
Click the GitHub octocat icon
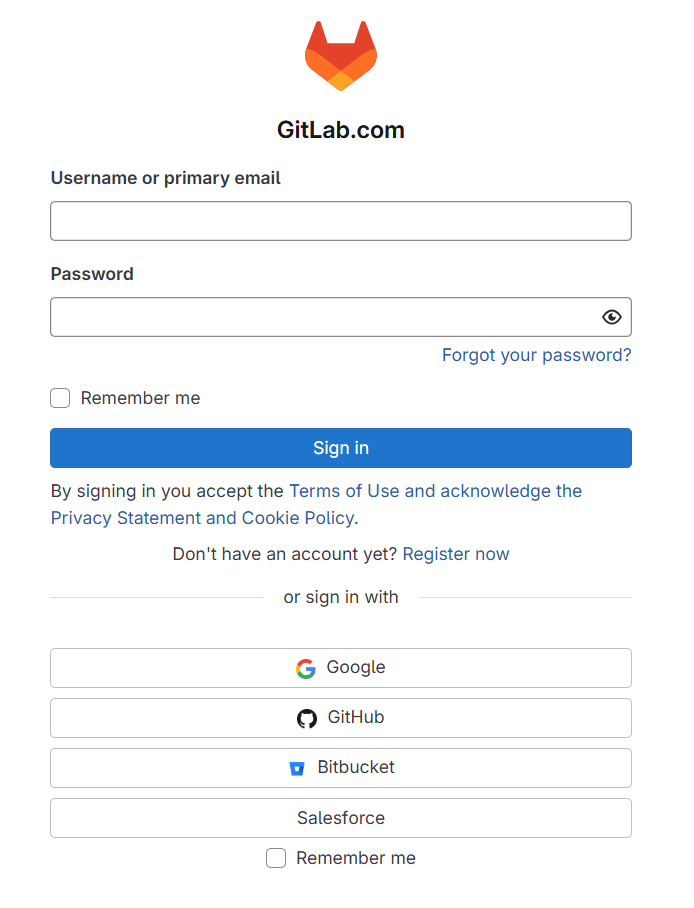pyautogui.click(x=307, y=719)
